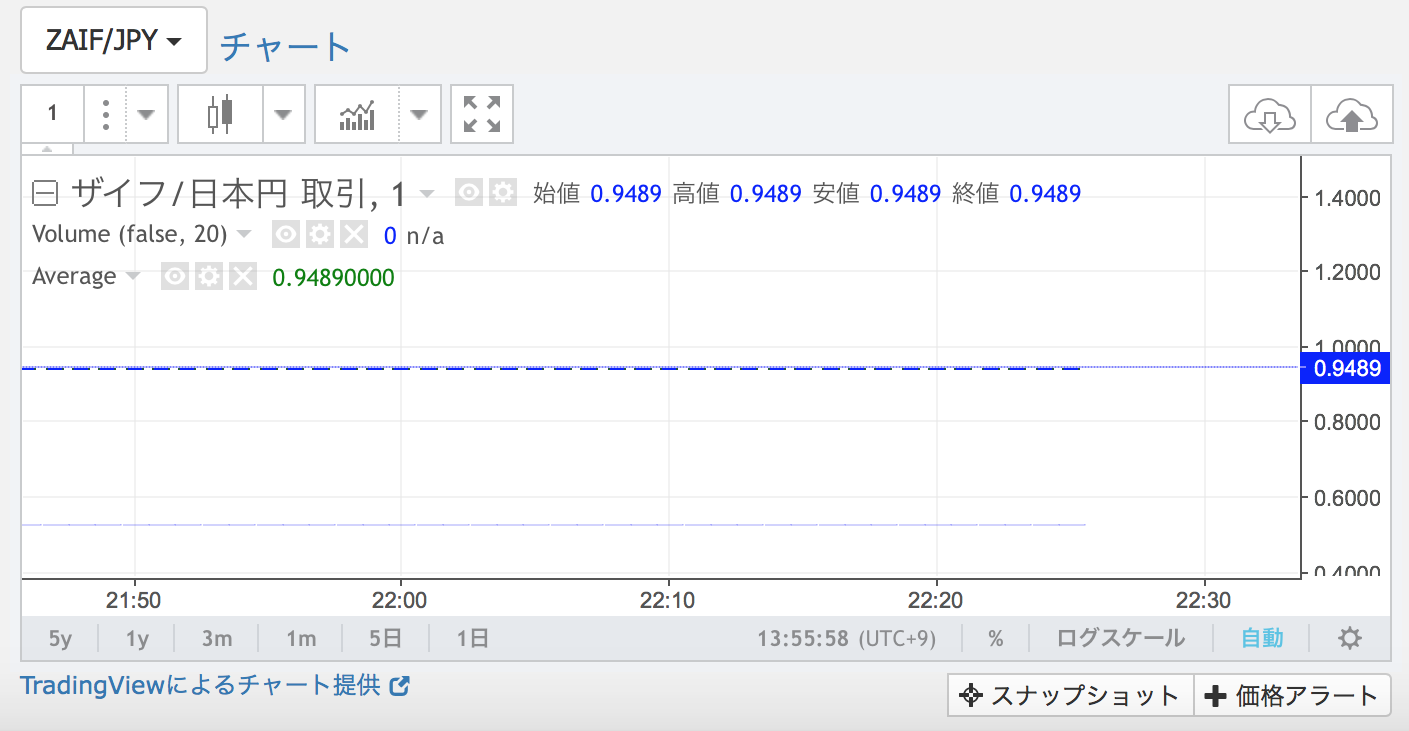Click the cloud upload save-chart icon
1409x731 pixels.
point(1351,116)
